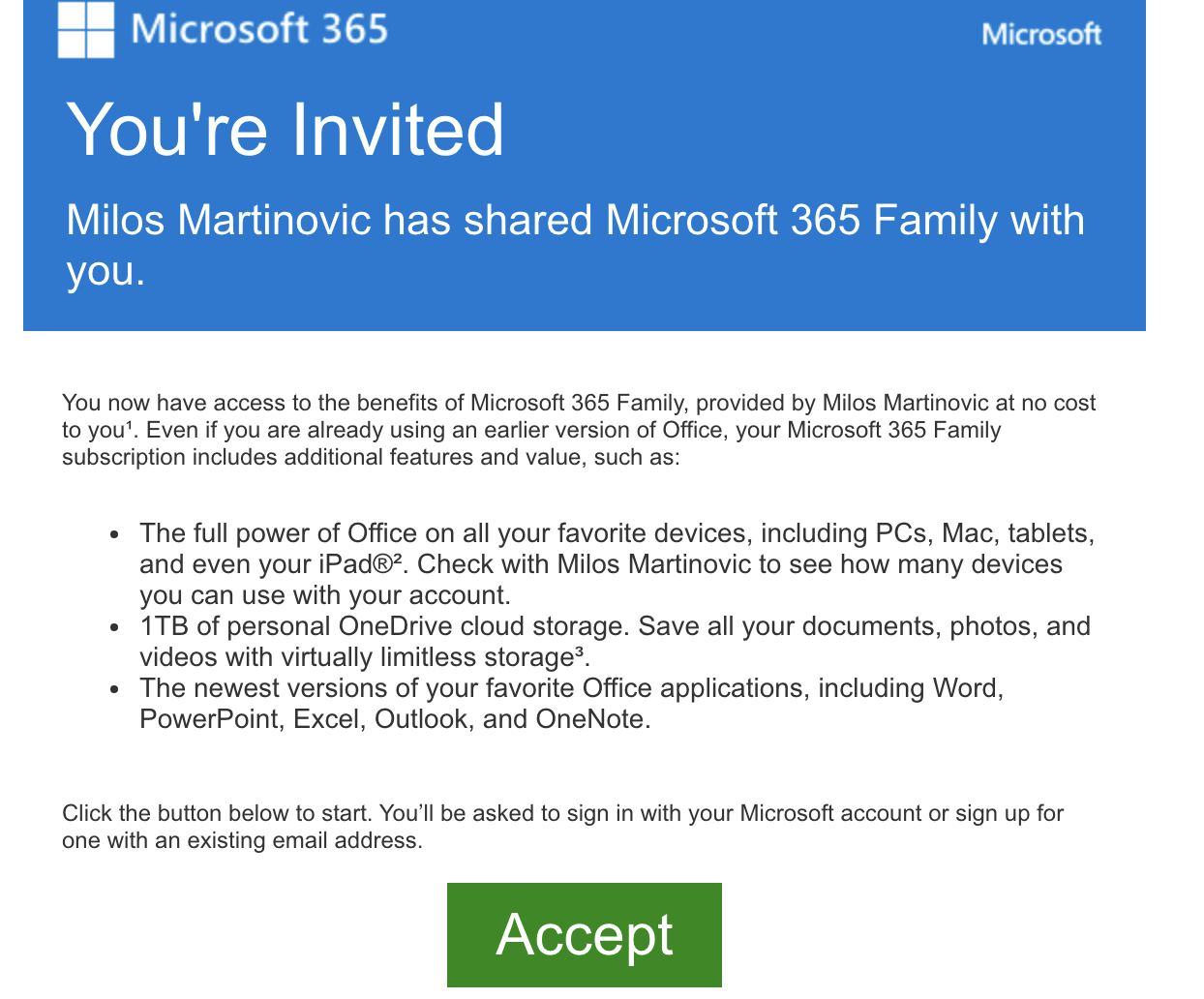This screenshot has height=999, width=1204.
Task: Click the "newest versions" Office applications item
Action: (x=572, y=704)
